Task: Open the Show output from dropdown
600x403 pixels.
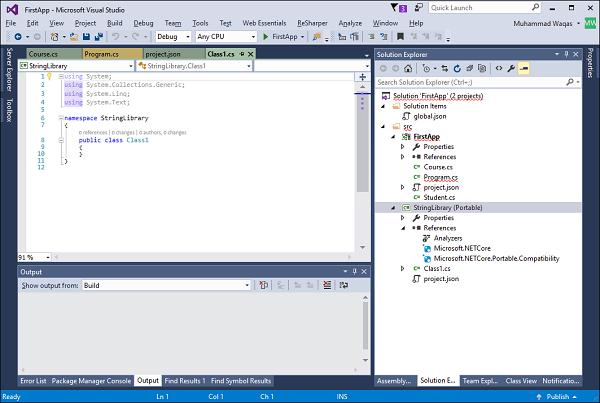Action: [166, 286]
